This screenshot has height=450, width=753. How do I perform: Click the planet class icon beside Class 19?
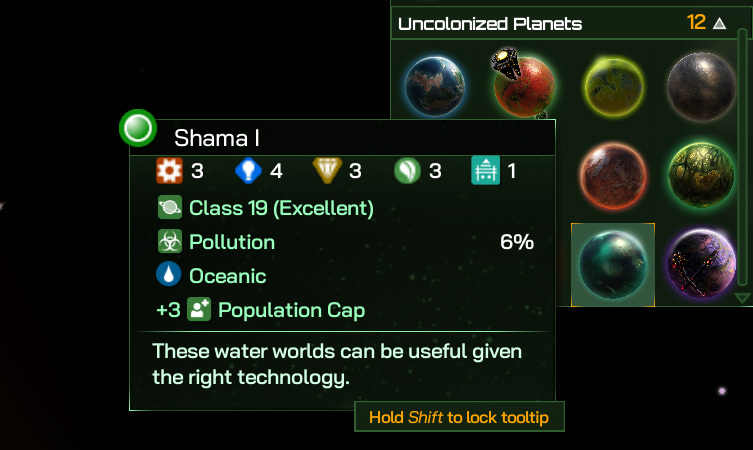169,209
